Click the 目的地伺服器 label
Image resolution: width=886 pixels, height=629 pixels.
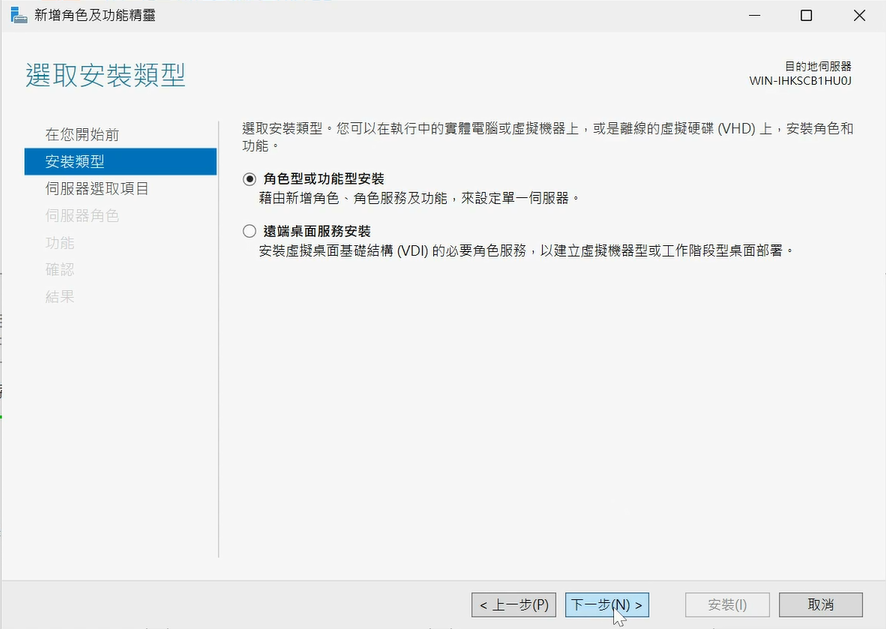818,66
